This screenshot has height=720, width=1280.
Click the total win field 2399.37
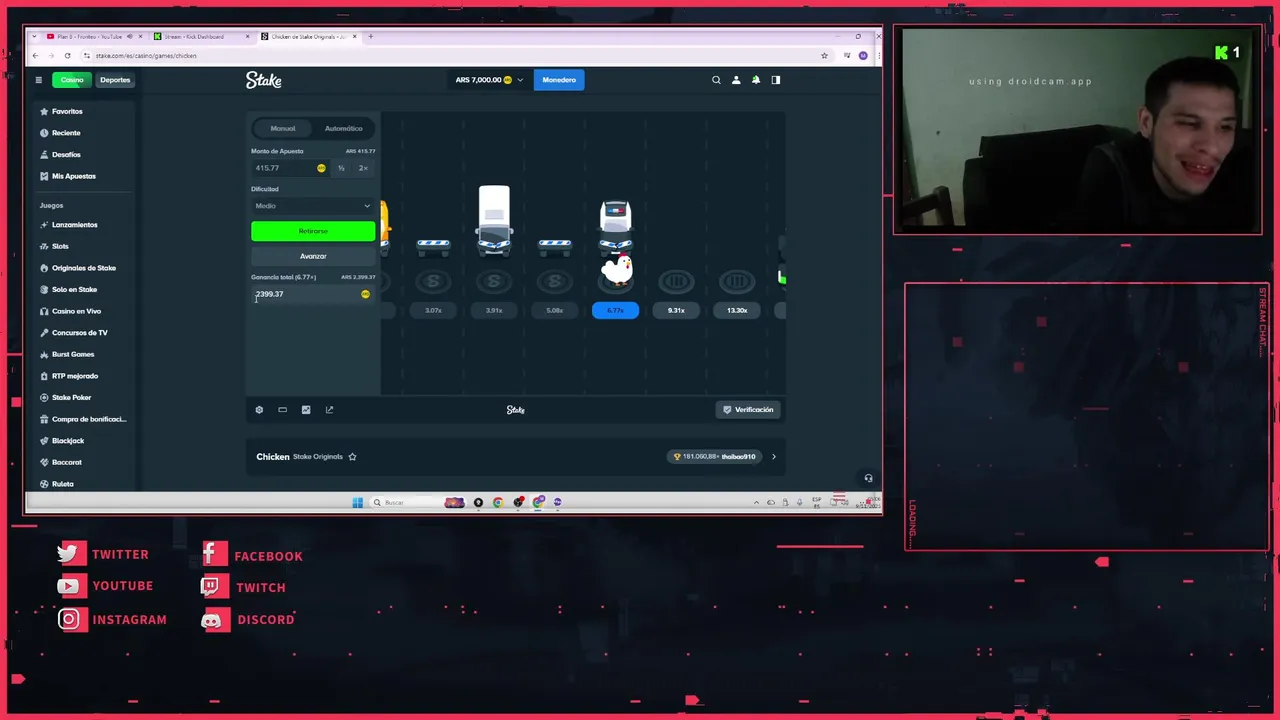tap(313, 294)
